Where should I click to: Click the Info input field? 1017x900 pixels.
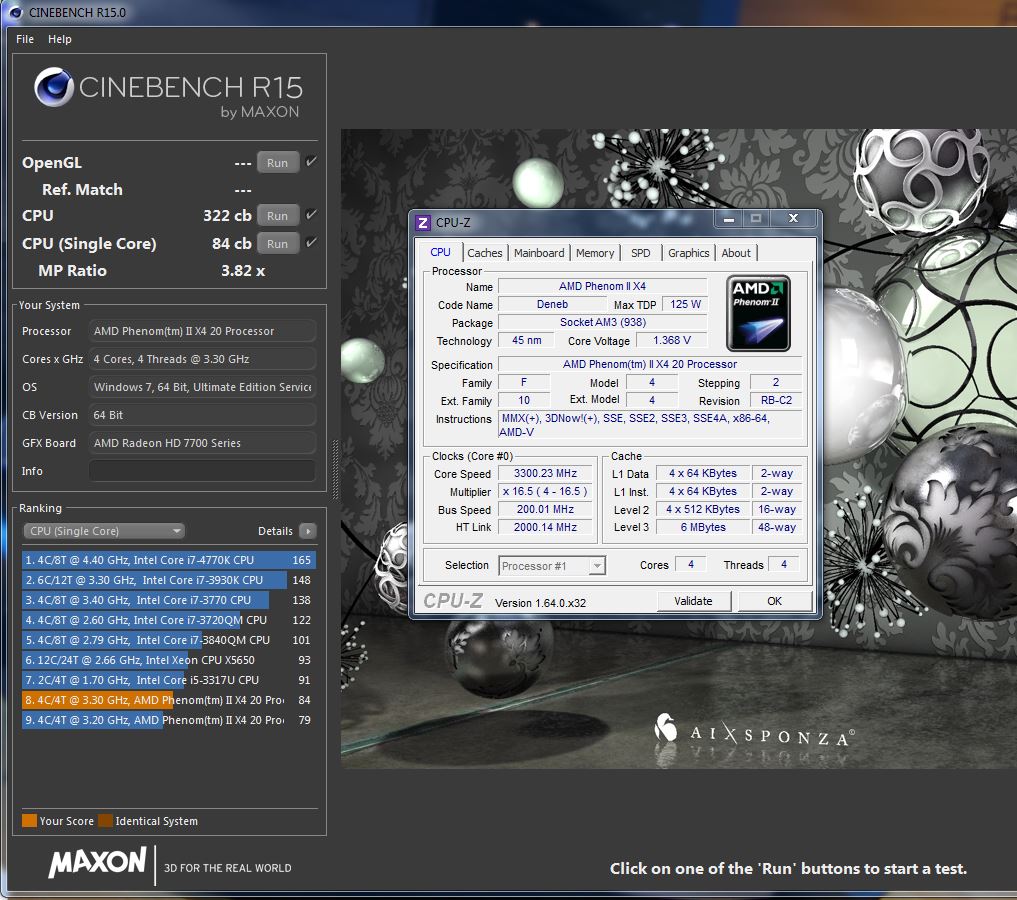click(x=202, y=471)
